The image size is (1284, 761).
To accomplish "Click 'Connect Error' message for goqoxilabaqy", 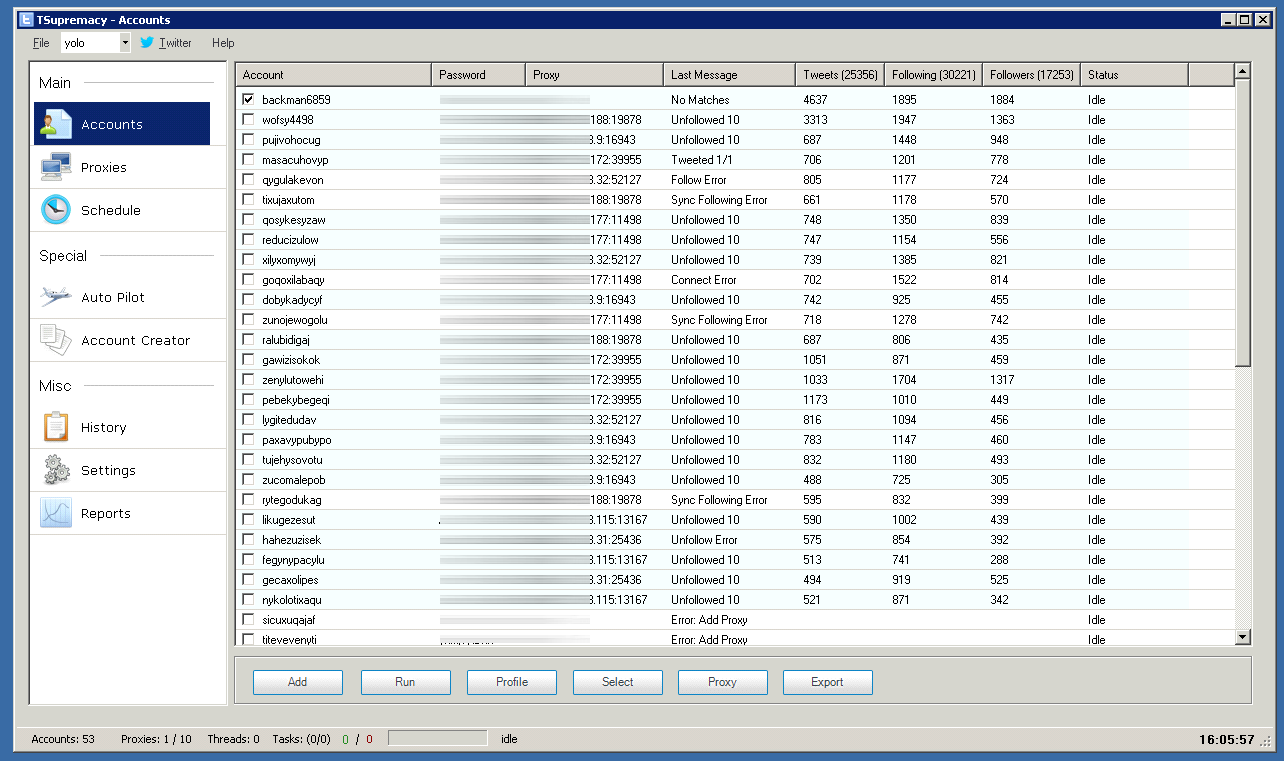I will [x=704, y=280].
